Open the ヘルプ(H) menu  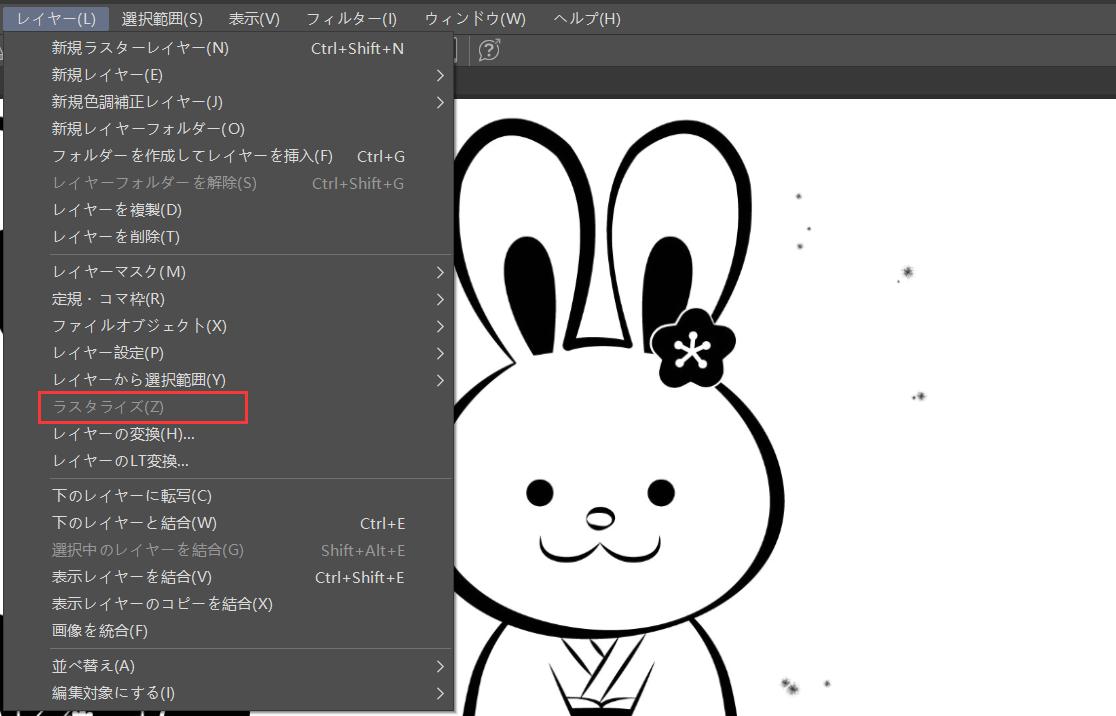coord(586,19)
